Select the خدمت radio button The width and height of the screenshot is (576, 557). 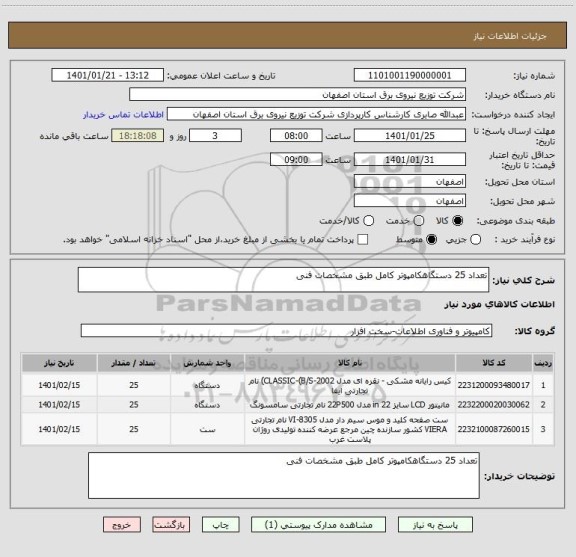point(419,221)
